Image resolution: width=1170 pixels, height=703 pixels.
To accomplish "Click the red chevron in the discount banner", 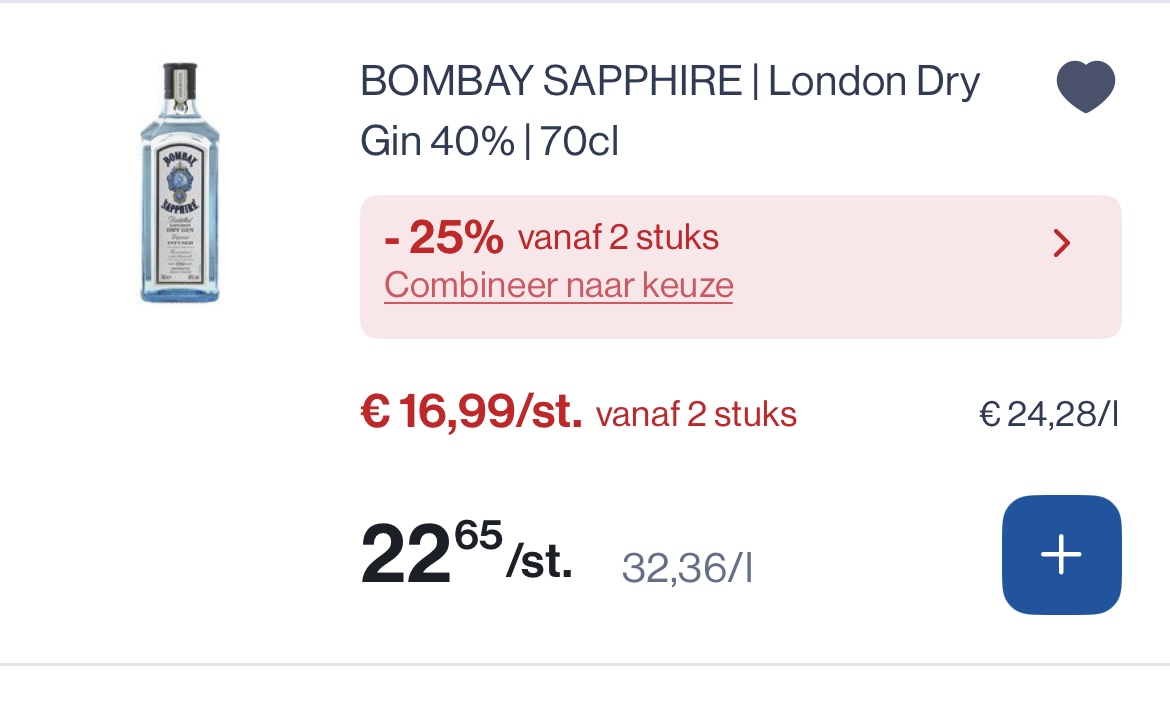I will coord(1061,243).
